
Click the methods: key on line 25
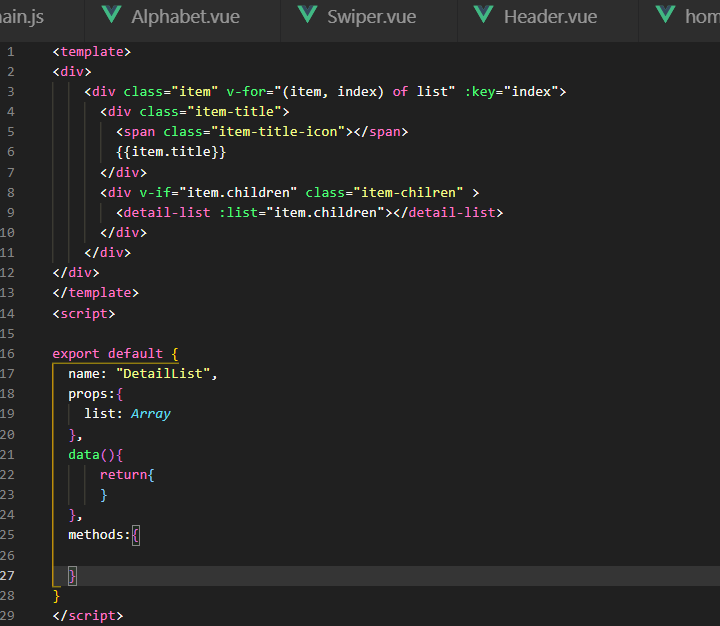99,535
